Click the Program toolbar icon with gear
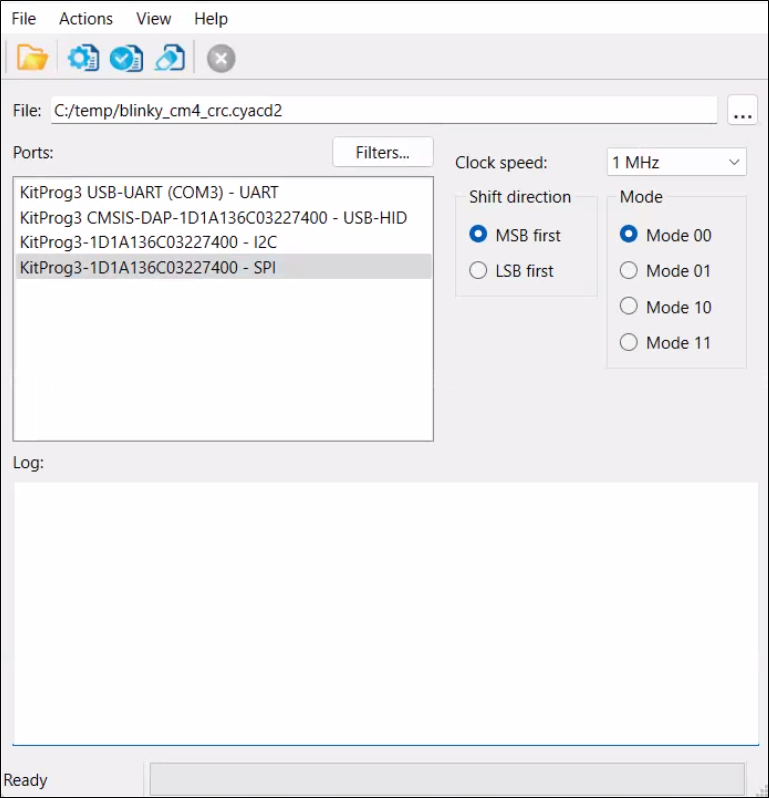769x798 pixels. [x=83, y=58]
